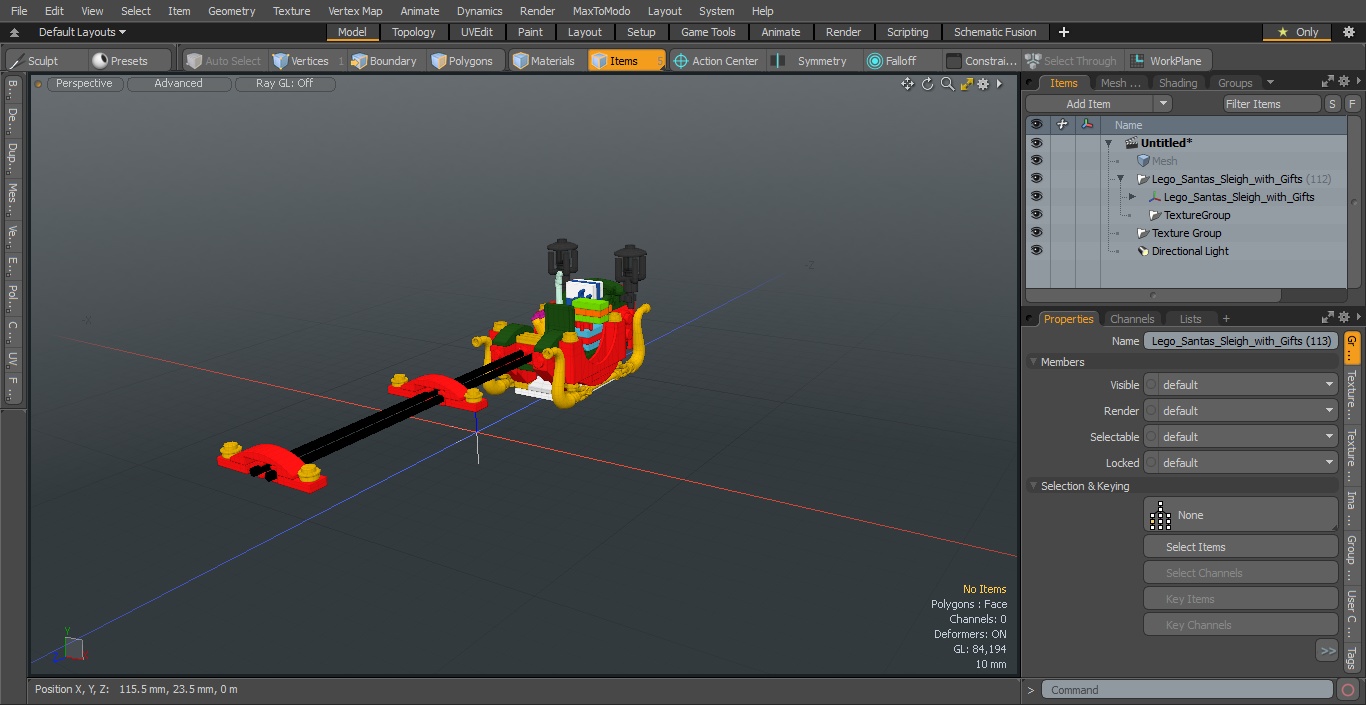Click the Directional Light item icon

click(x=1143, y=251)
